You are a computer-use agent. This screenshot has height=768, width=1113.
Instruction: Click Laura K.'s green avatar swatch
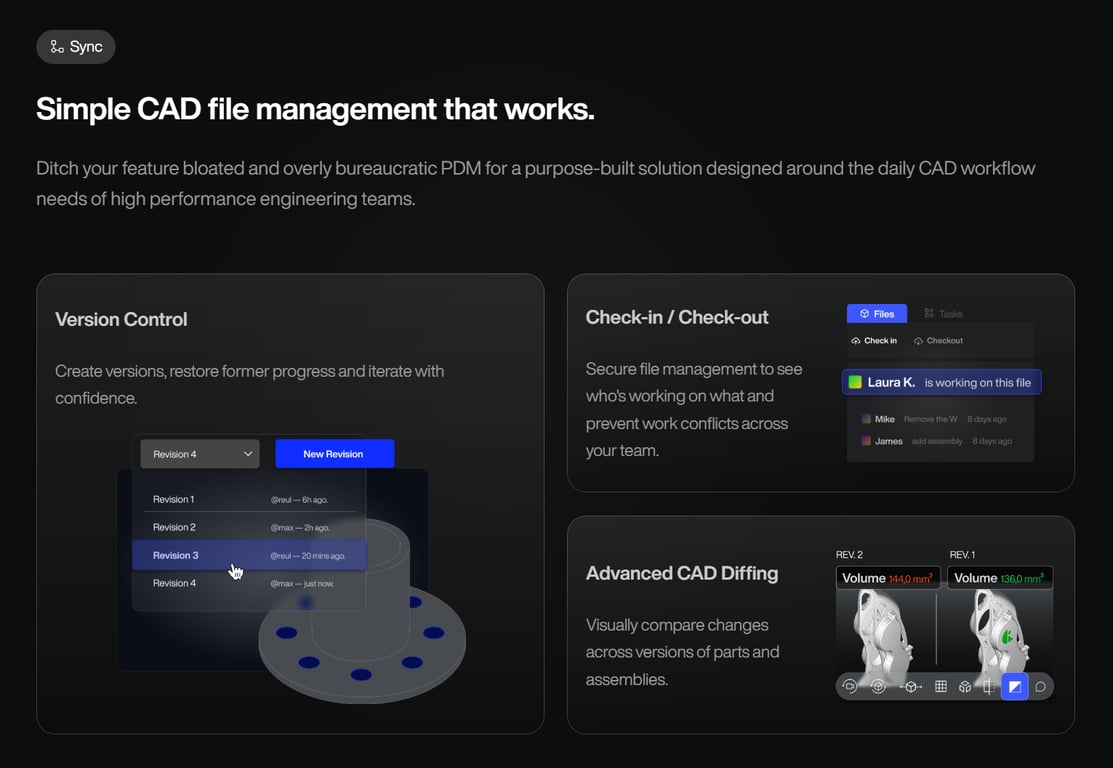857,381
